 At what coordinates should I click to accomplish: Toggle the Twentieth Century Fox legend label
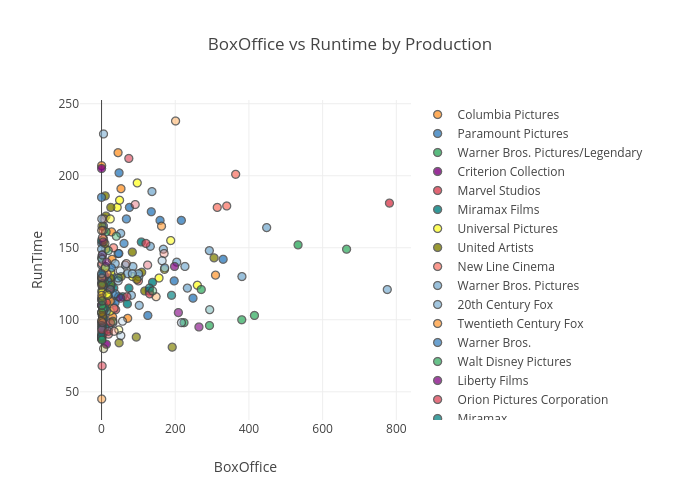(x=519, y=324)
